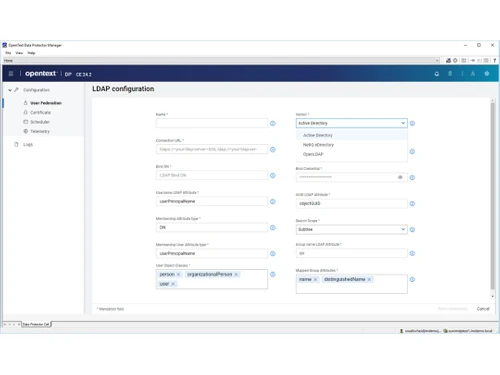Click the User Federation person icon
Screen dimensions: 500x375
[26, 103]
